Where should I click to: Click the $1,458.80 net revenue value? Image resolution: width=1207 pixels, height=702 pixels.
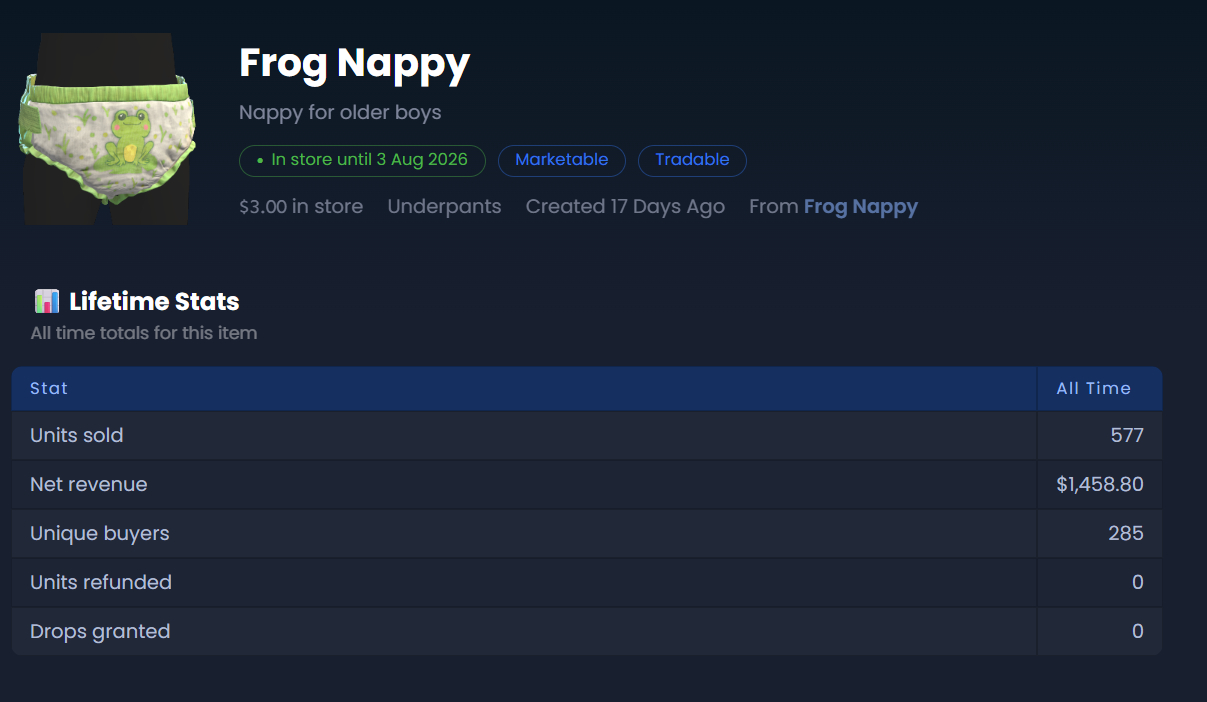[x=1100, y=485]
